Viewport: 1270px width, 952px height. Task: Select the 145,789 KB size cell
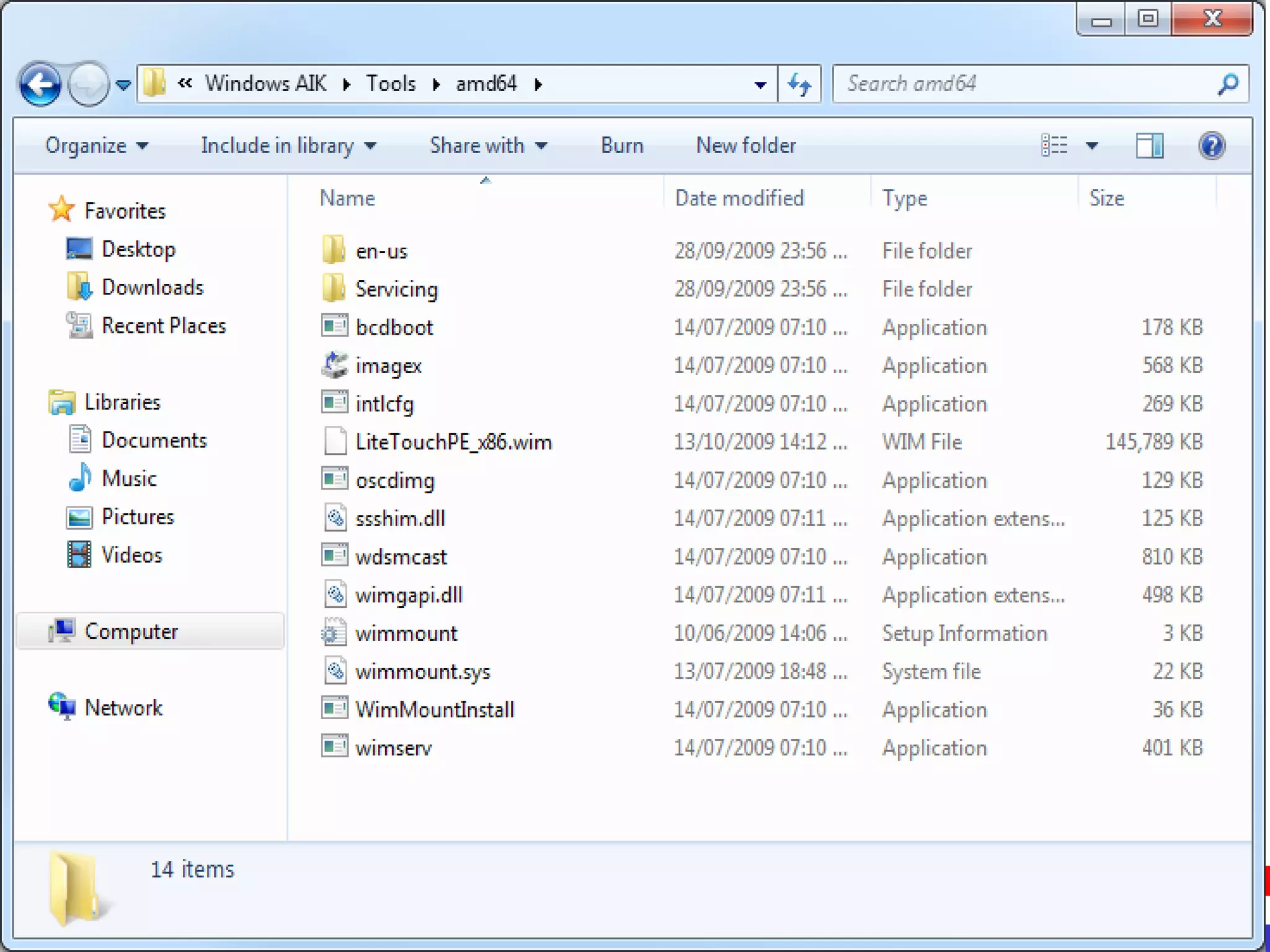1154,442
